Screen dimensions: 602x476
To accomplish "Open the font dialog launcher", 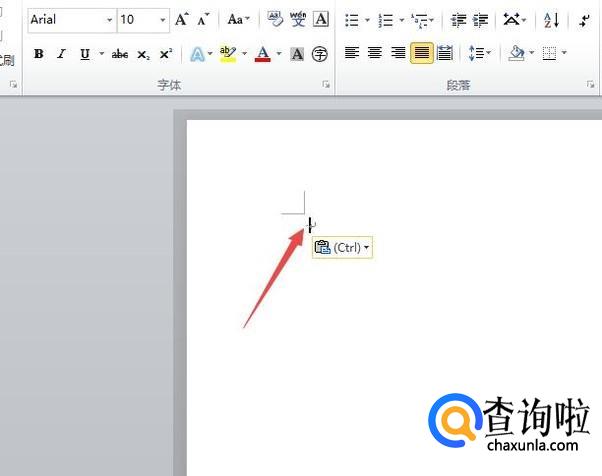I will [x=326, y=86].
